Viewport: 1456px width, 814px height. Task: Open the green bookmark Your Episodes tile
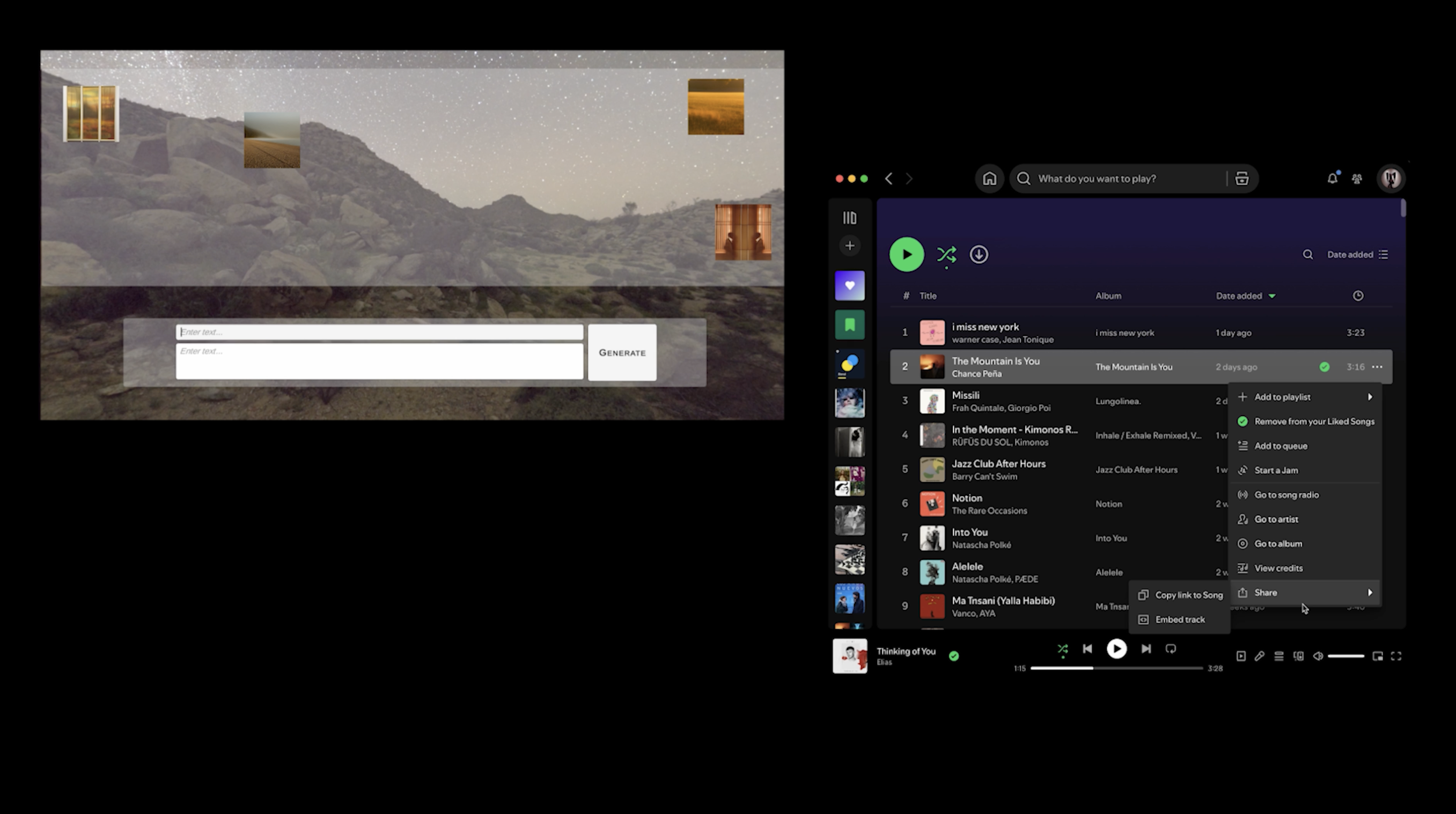(850, 325)
